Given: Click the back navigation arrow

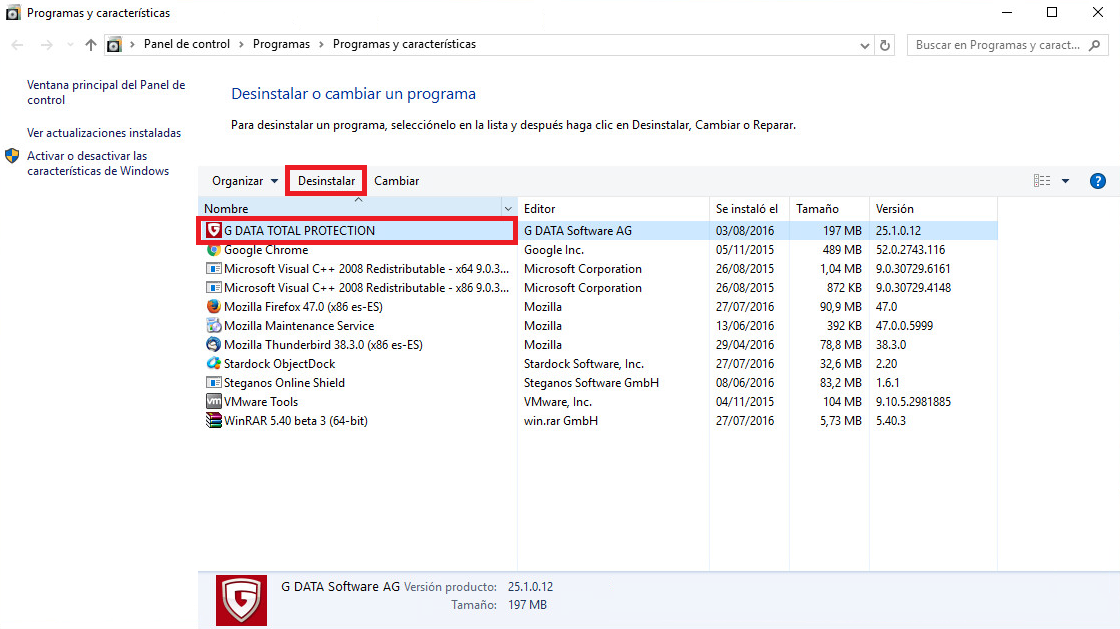Looking at the screenshot, I should [x=16, y=44].
